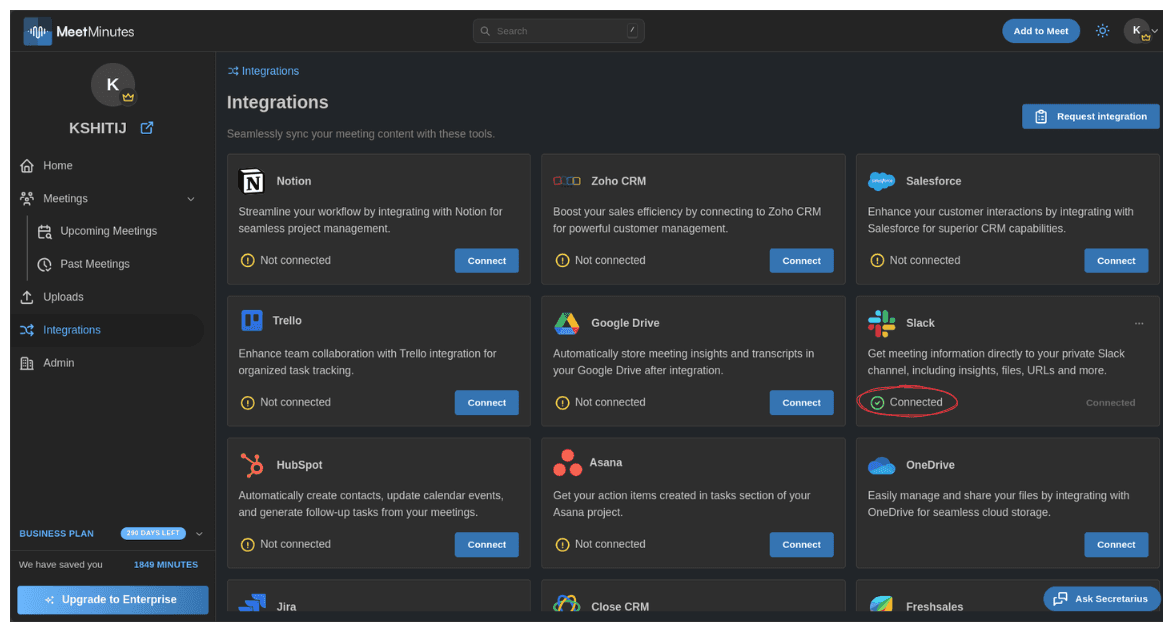Screen dimensions: 1172x632
Task: Open the Meetings sidebar item
Action: [x=65, y=198]
